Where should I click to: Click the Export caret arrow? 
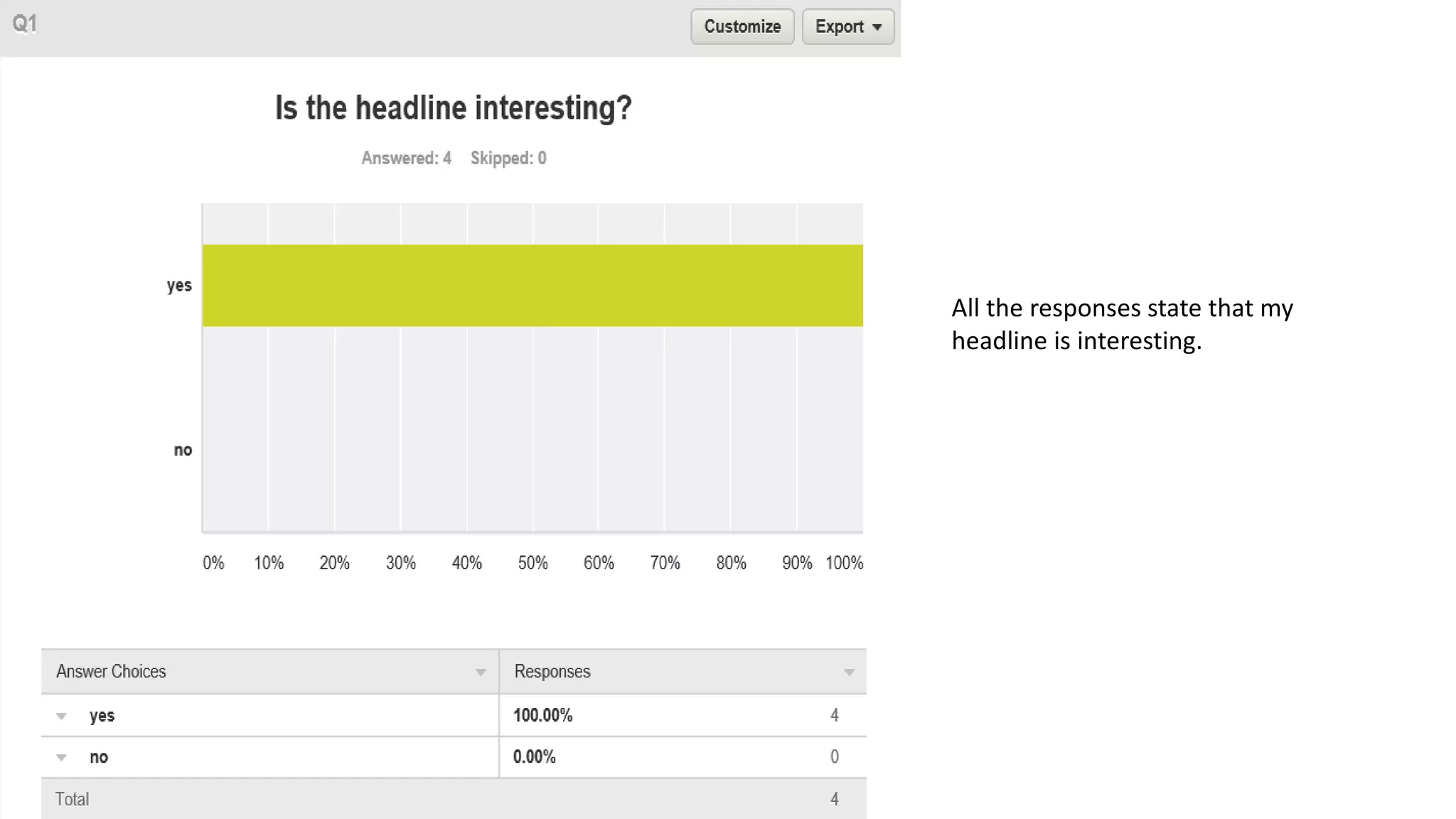(x=877, y=28)
